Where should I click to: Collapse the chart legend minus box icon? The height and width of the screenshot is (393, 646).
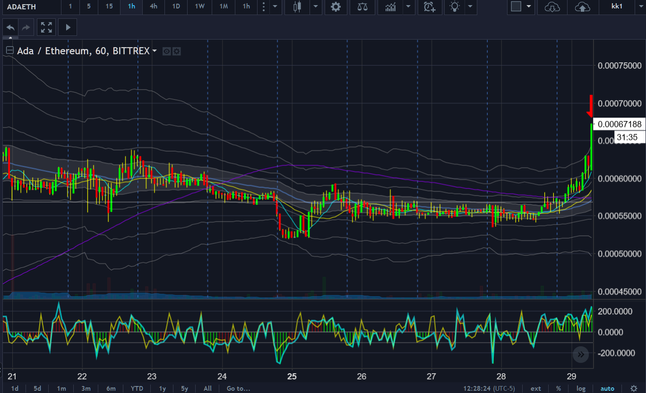(x=9, y=50)
